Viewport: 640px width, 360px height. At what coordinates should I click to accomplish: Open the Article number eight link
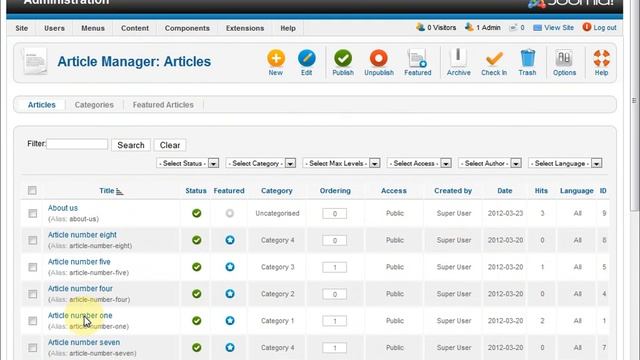point(82,235)
